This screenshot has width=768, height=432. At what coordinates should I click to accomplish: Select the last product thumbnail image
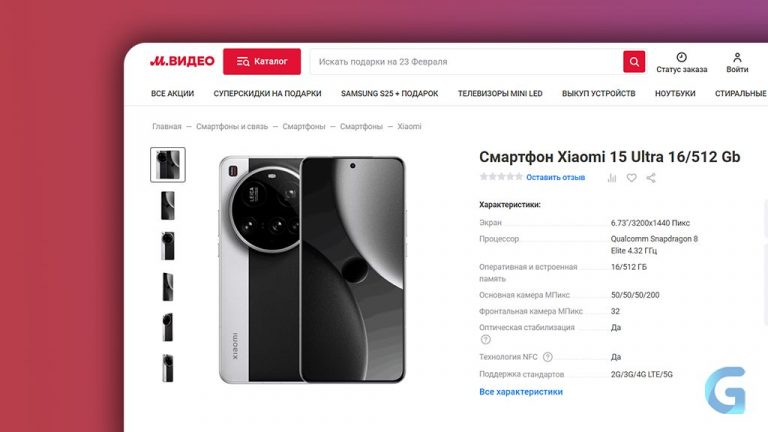click(x=168, y=368)
